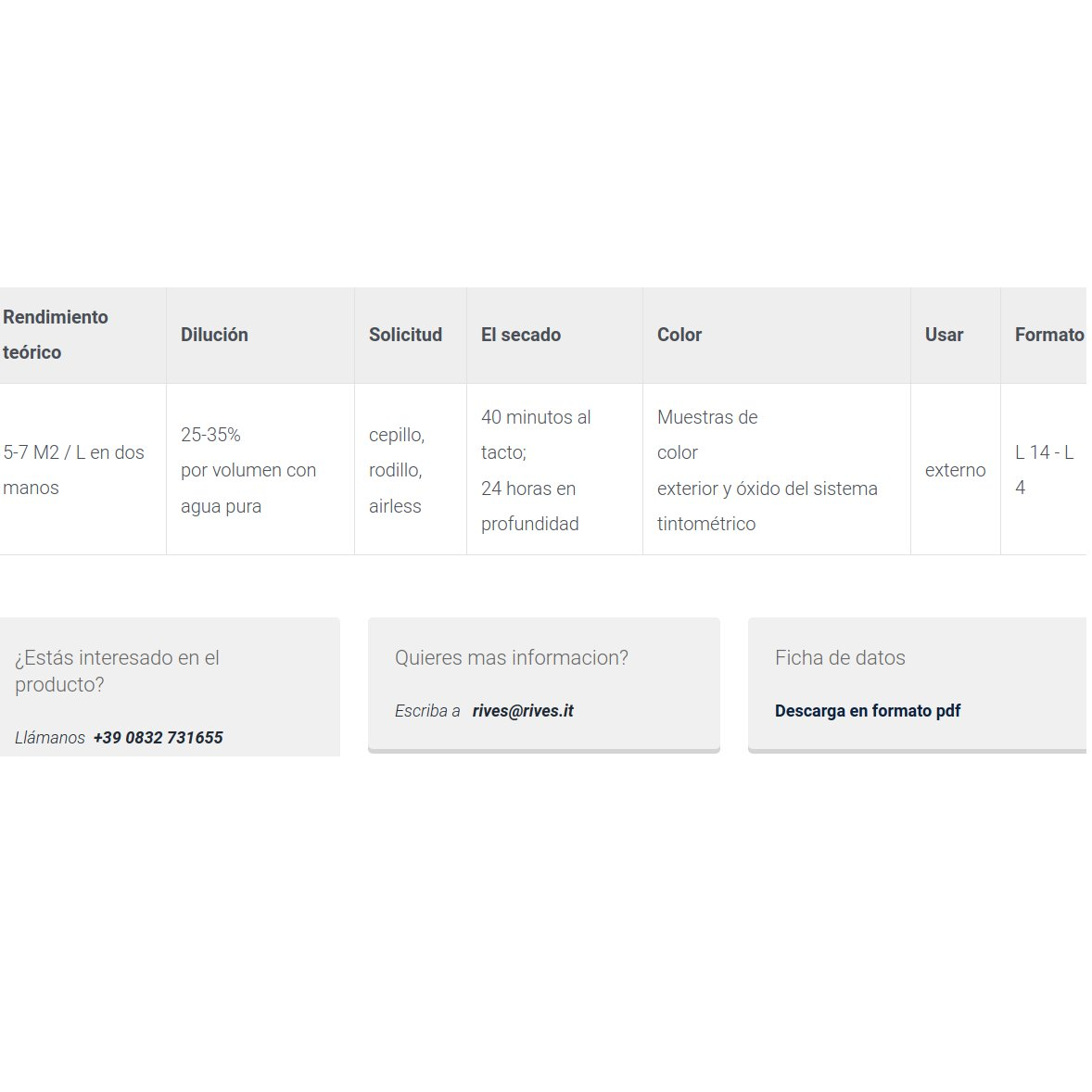
Task: Open the Descarga en formato pdf link
Action: tap(867, 711)
